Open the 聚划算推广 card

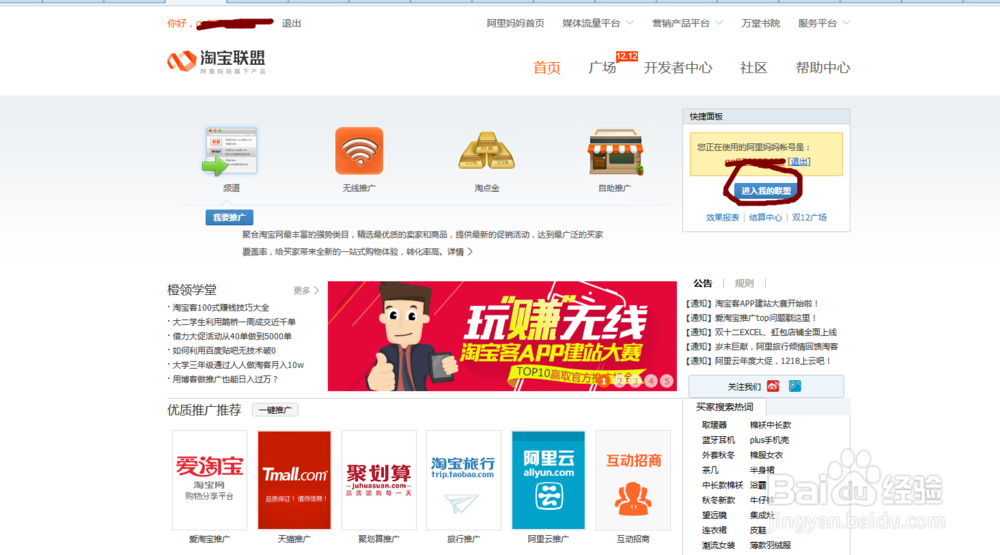point(379,480)
